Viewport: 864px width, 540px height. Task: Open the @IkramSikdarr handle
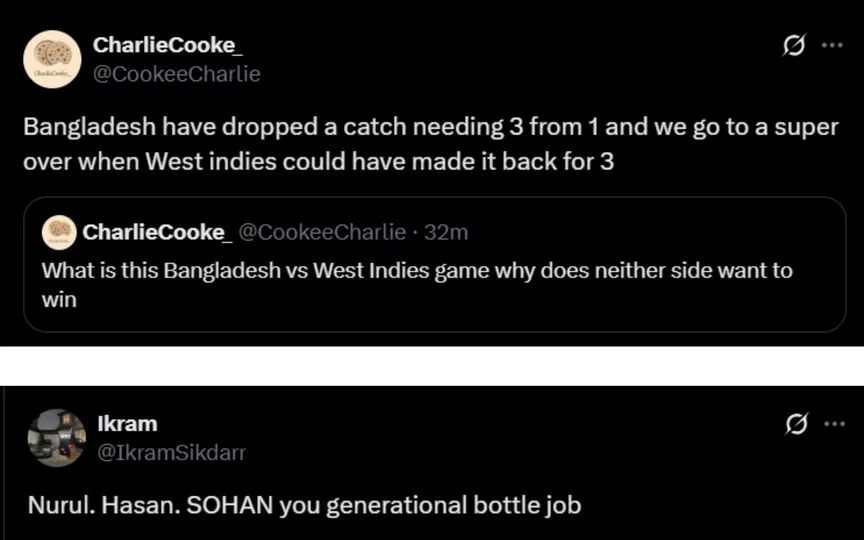tap(171, 453)
